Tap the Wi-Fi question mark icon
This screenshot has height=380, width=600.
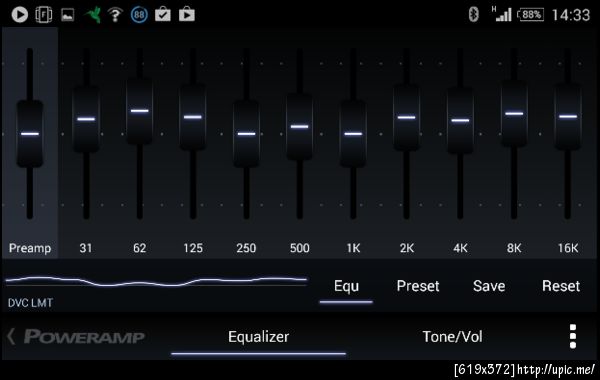(x=115, y=15)
